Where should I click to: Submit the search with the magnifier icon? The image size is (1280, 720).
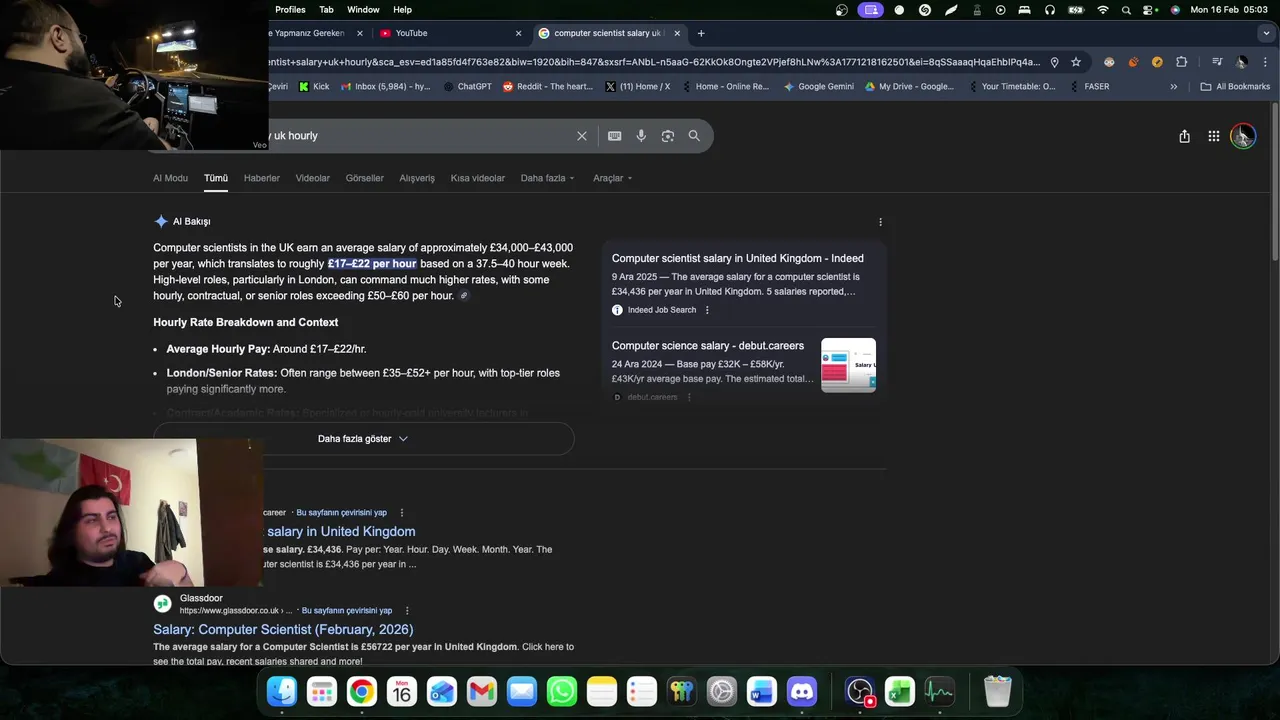pyautogui.click(x=694, y=136)
